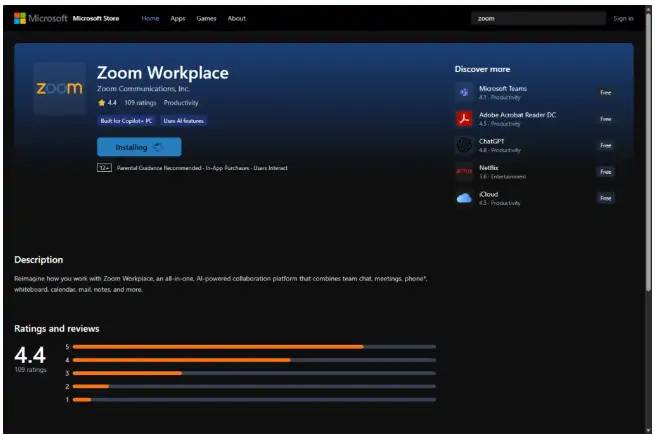Screen dimensions: 655x435
Task: Go to the Home tab
Action: pyautogui.click(x=150, y=18)
